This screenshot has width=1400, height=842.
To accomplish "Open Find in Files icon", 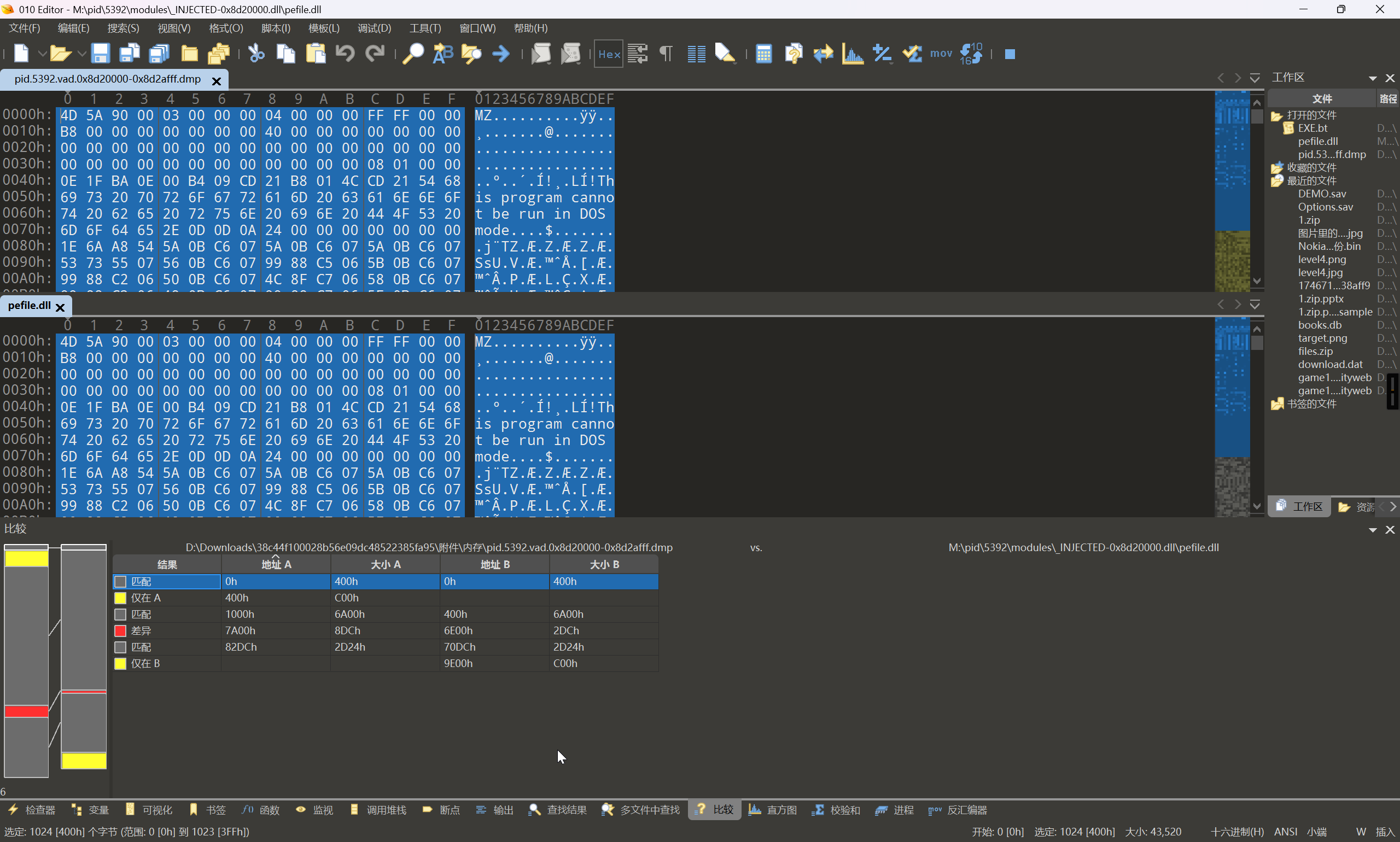I will tap(471, 54).
